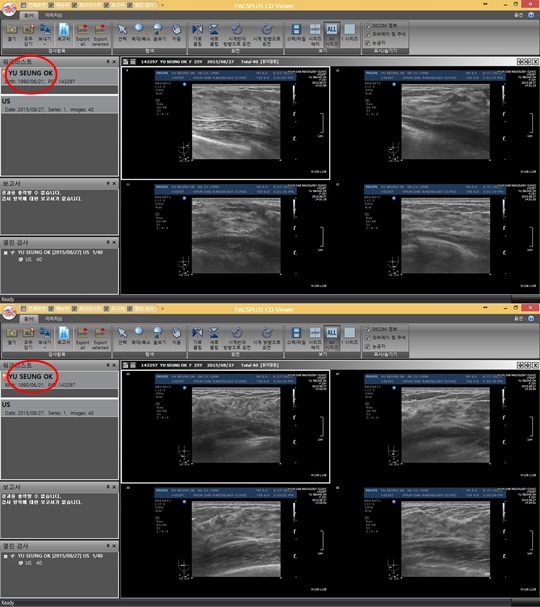The width and height of the screenshot is (540, 607).
Task: Open the report (보고서) icon in lower window ribbon
Action: coord(64,336)
